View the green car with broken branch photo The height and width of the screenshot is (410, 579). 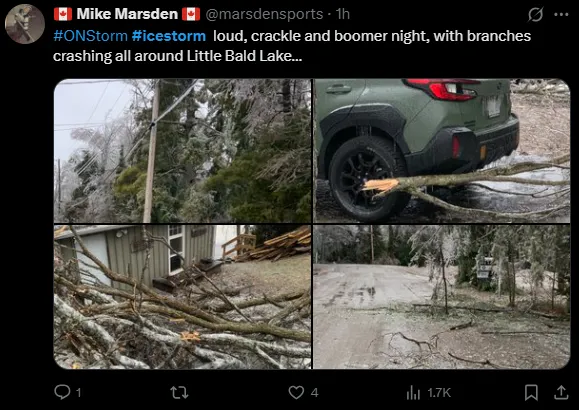pos(442,151)
